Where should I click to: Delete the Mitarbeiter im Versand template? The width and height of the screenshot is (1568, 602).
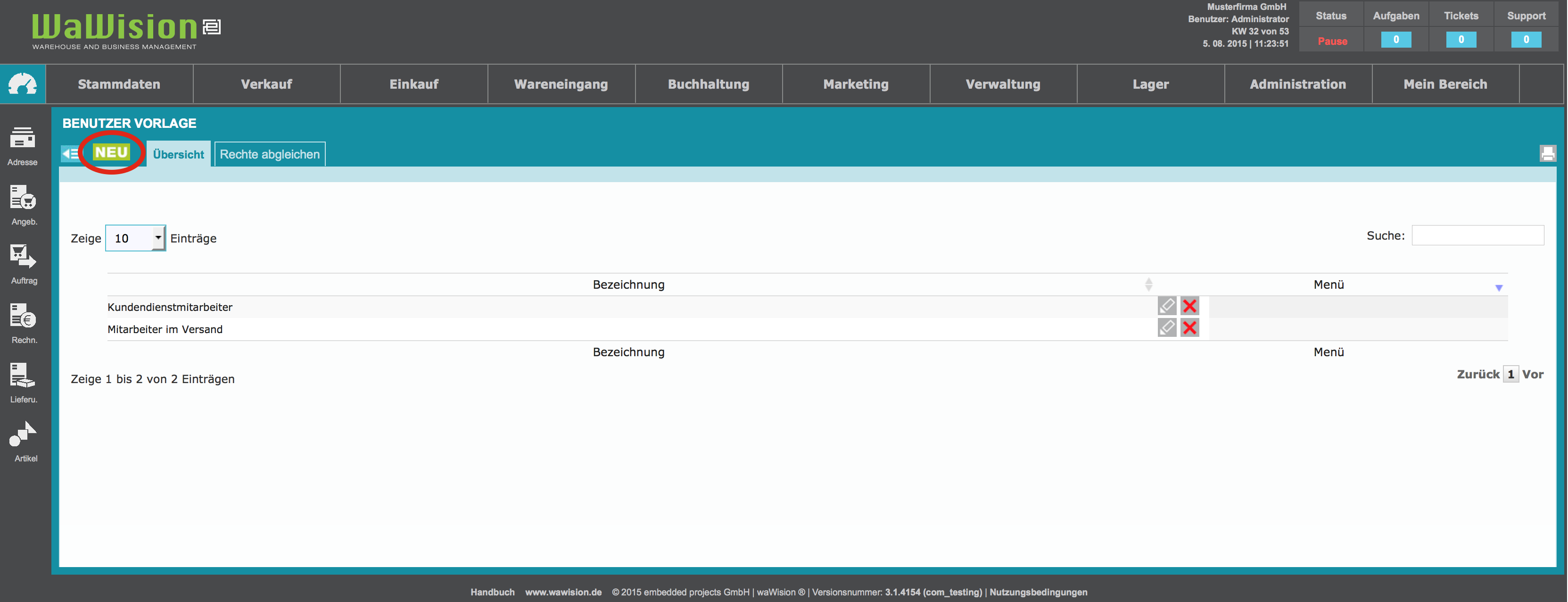point(1189,328)
